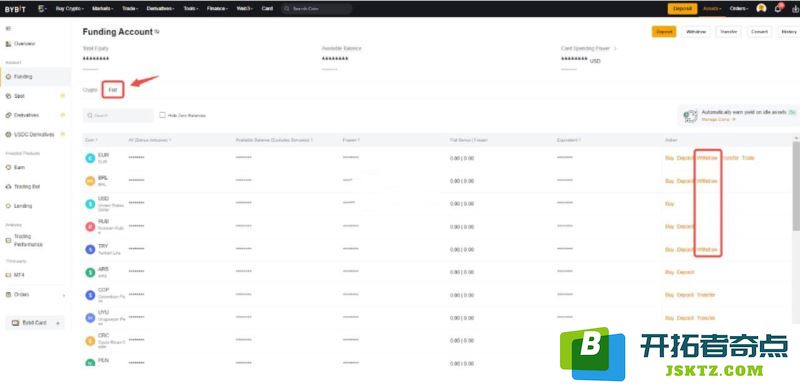
Task: Open the Card menu item
Action: (x=267, y=9)
